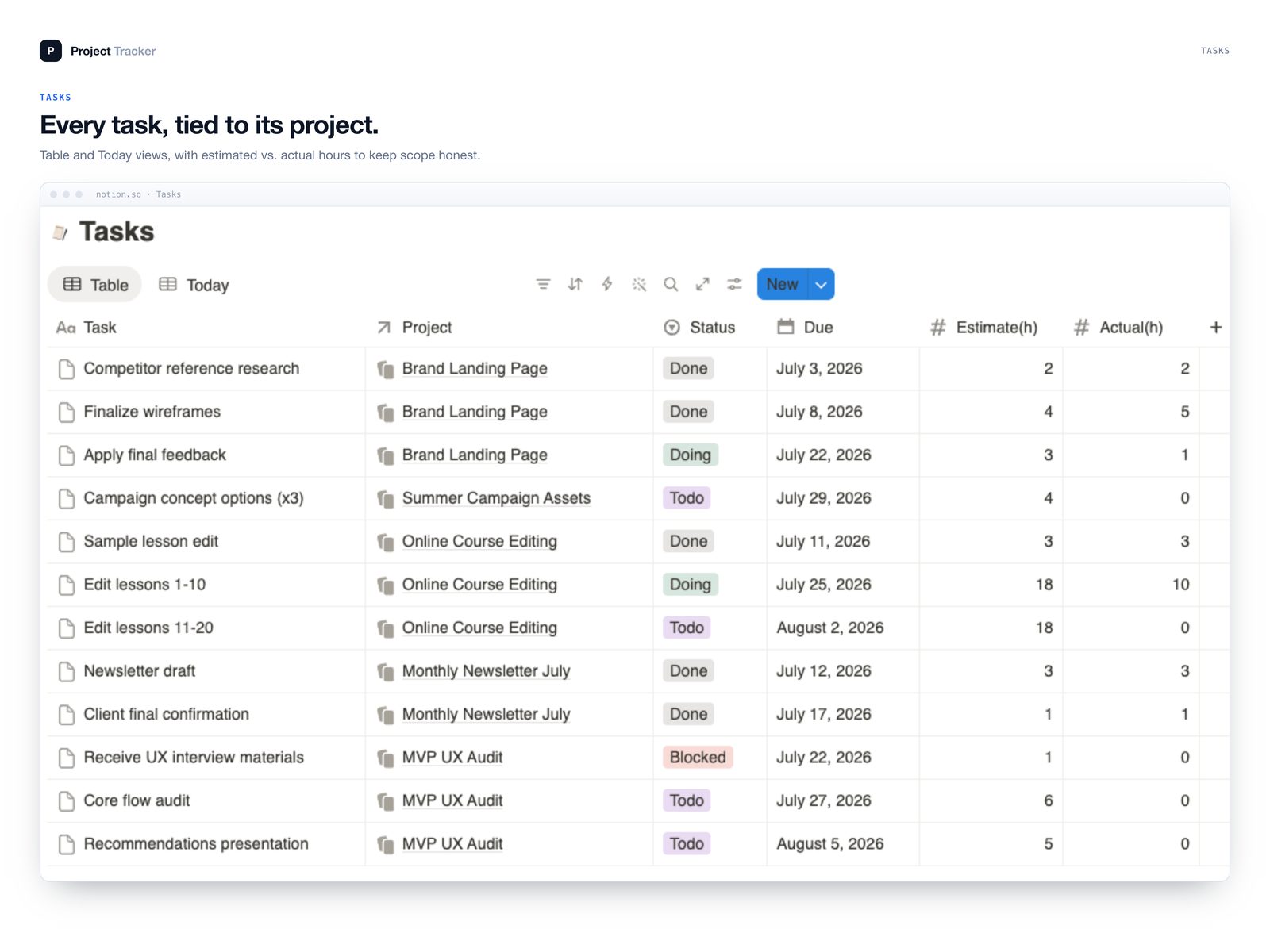Screen dimensions: 1270x952
Task: Open Online Course Editing link for Edit lessons 11-20
Action: coord(479,628)
